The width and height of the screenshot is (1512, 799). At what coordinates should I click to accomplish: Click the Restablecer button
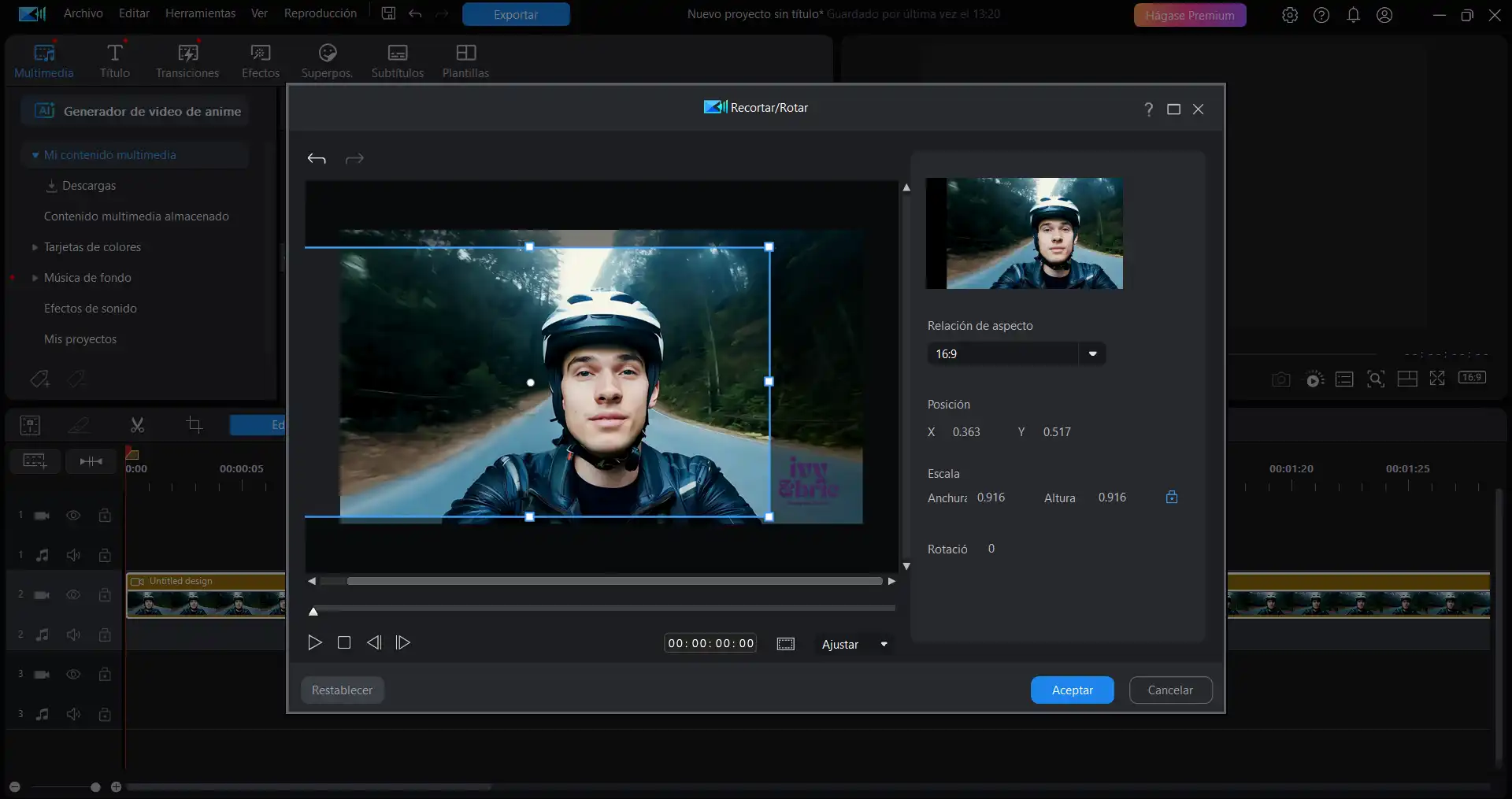[x=342, y=690]
